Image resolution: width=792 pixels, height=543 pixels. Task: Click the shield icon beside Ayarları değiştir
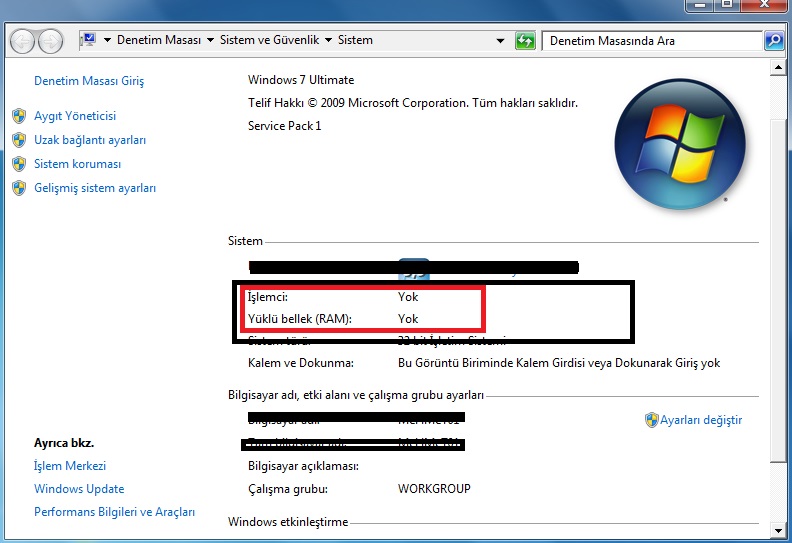(651, 420)
